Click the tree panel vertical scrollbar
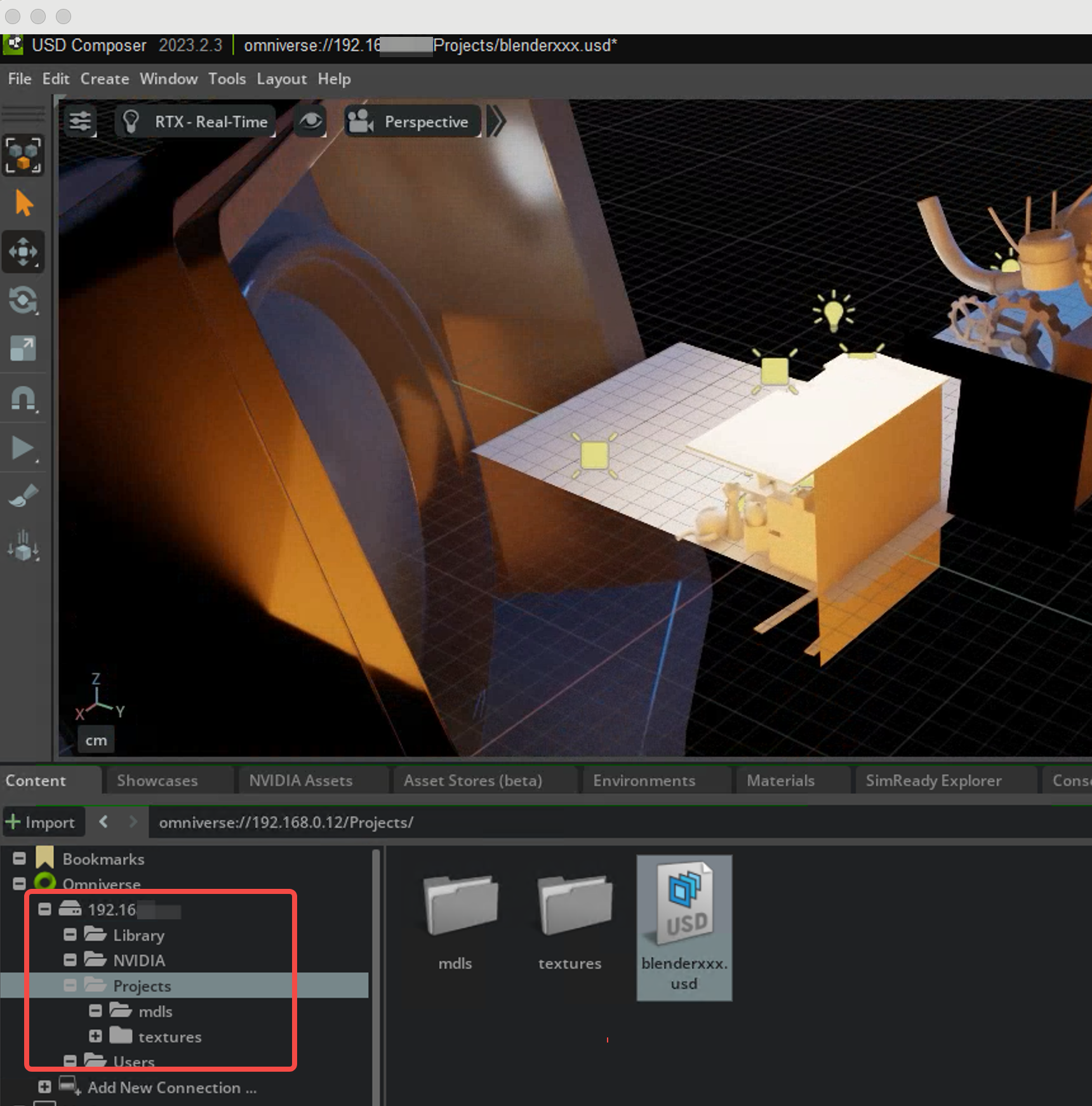1092x1106 pixels. (x=376, y=978)
